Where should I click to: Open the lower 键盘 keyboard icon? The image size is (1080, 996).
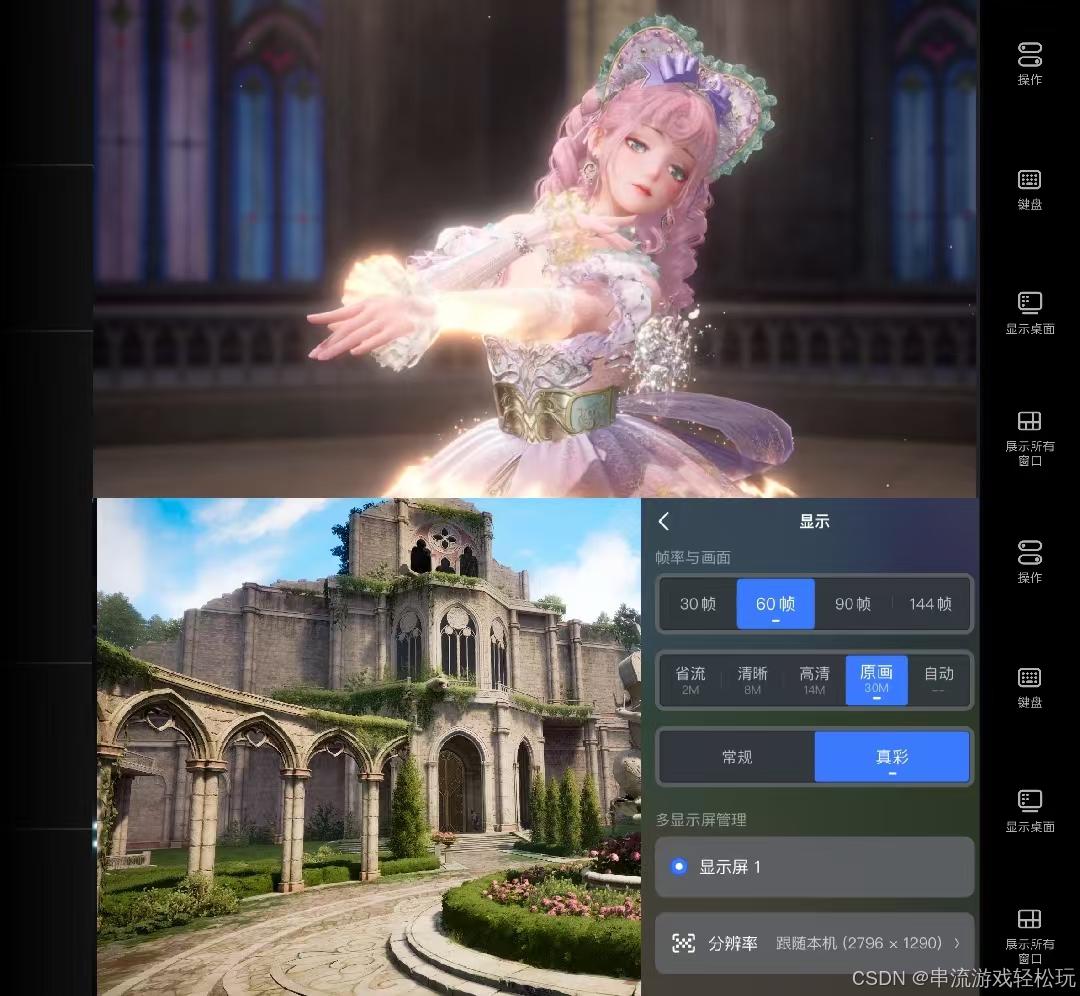point(1029,678)
